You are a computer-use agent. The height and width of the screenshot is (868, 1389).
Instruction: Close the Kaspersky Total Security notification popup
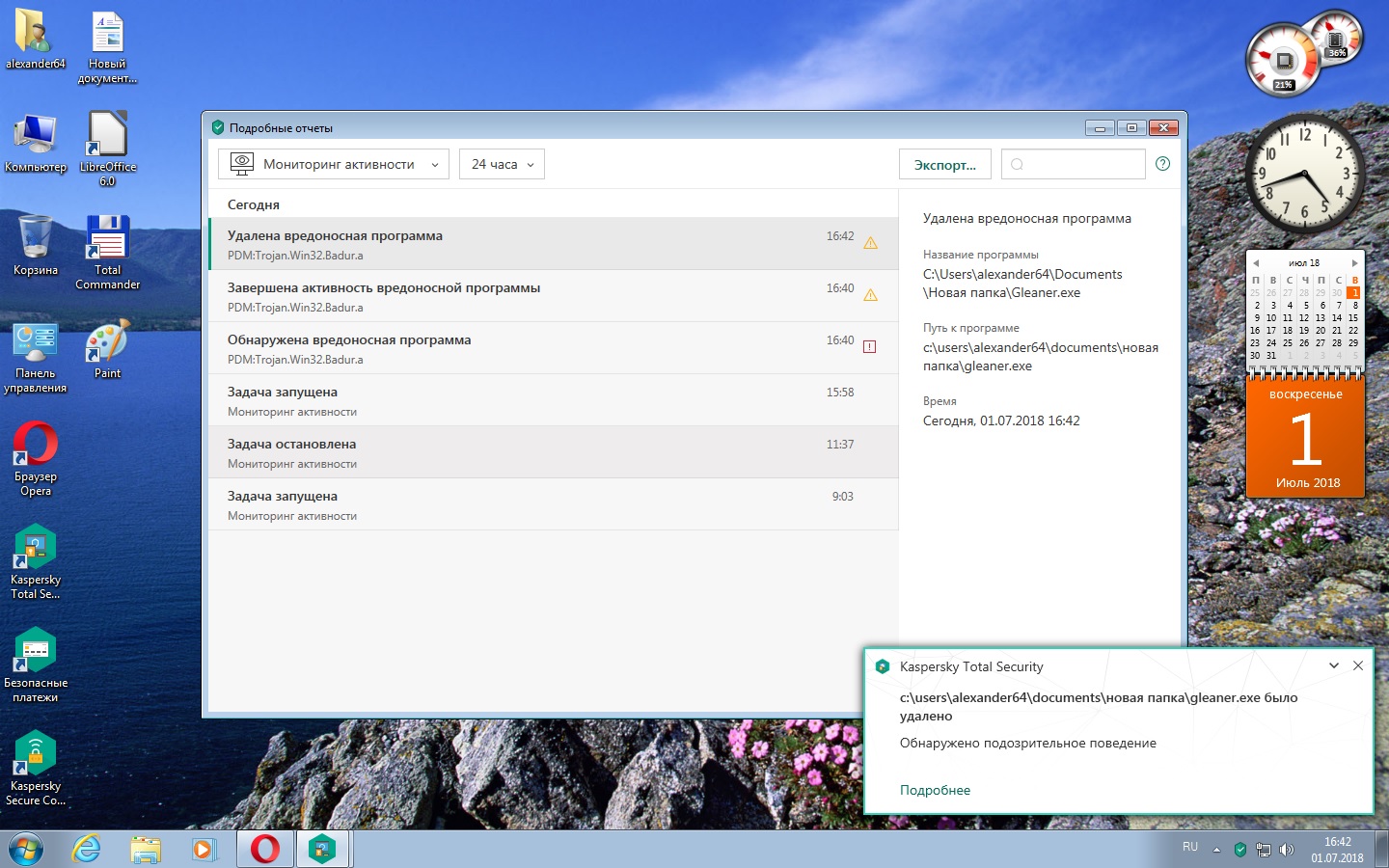(1358, 665)
